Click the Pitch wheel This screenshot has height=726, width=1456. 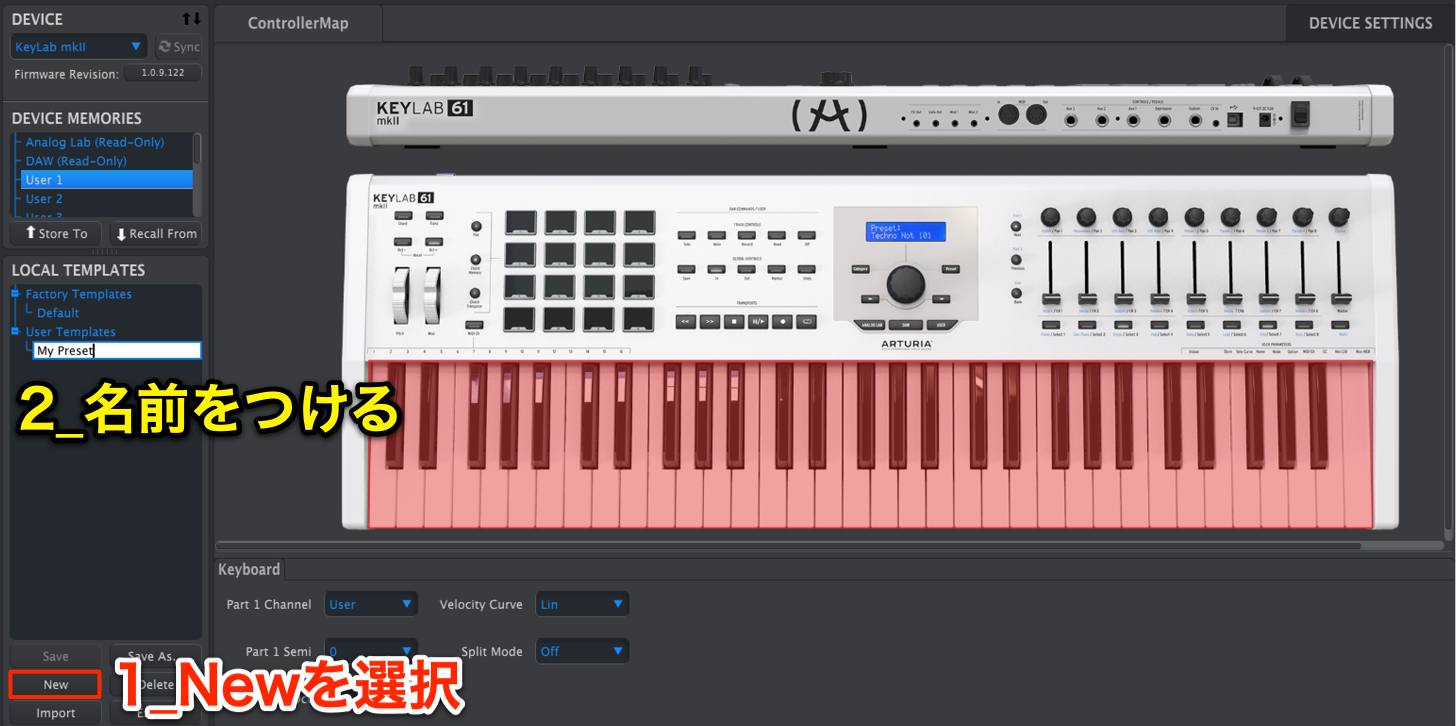[401, 295]
